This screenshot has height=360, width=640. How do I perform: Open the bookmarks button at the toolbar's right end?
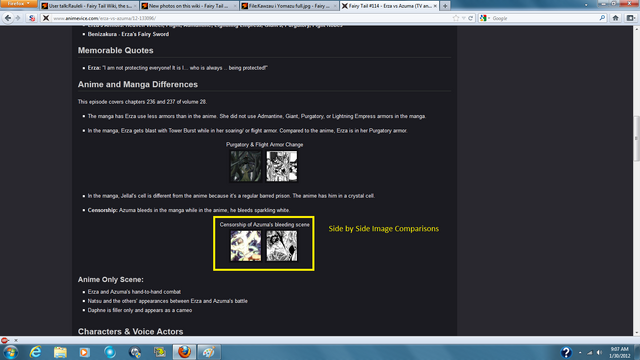click(631, 18)
